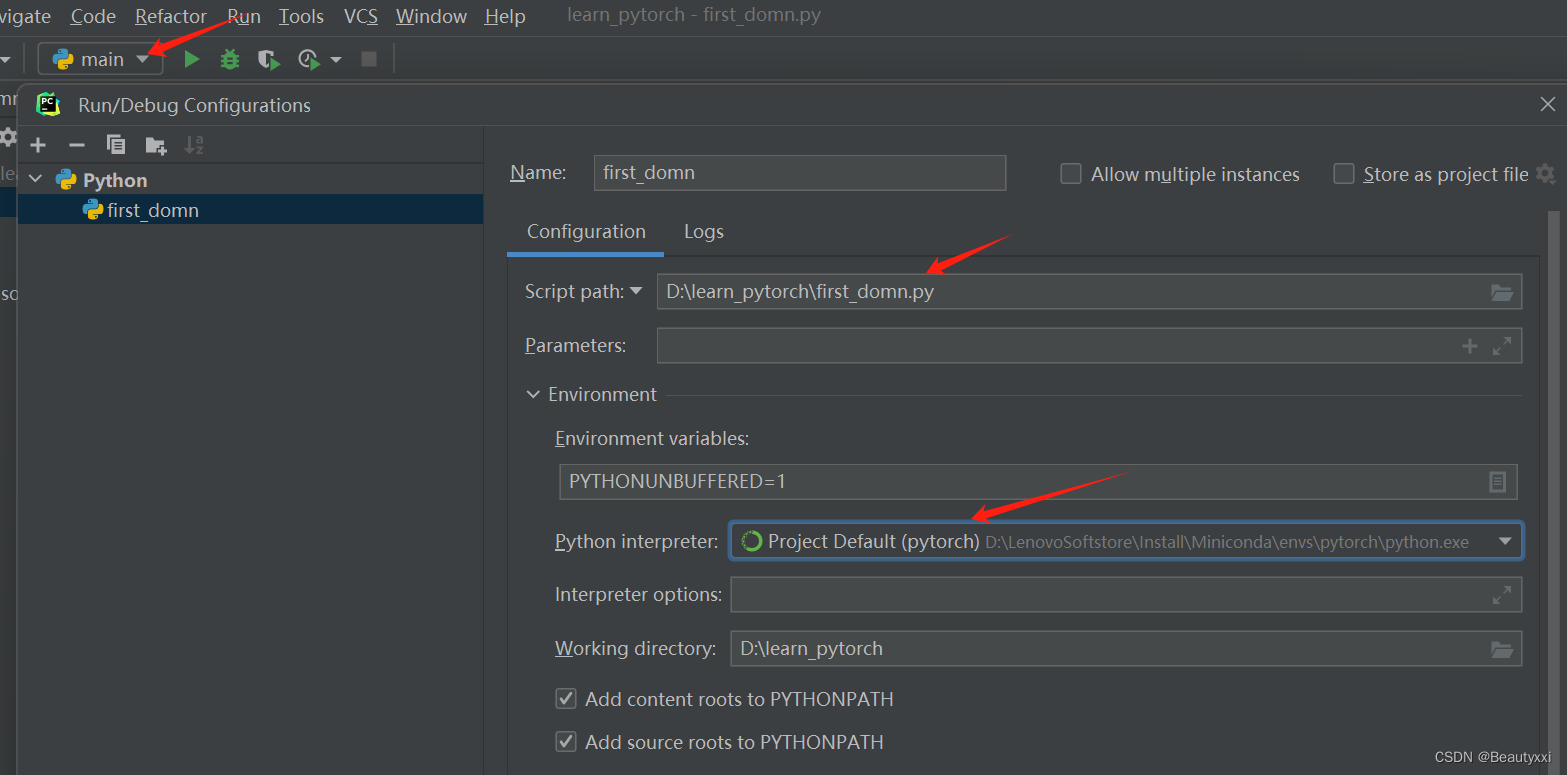Open the Run menu
The width and height of the screenshot is (1567, 775).
point(244,17)
